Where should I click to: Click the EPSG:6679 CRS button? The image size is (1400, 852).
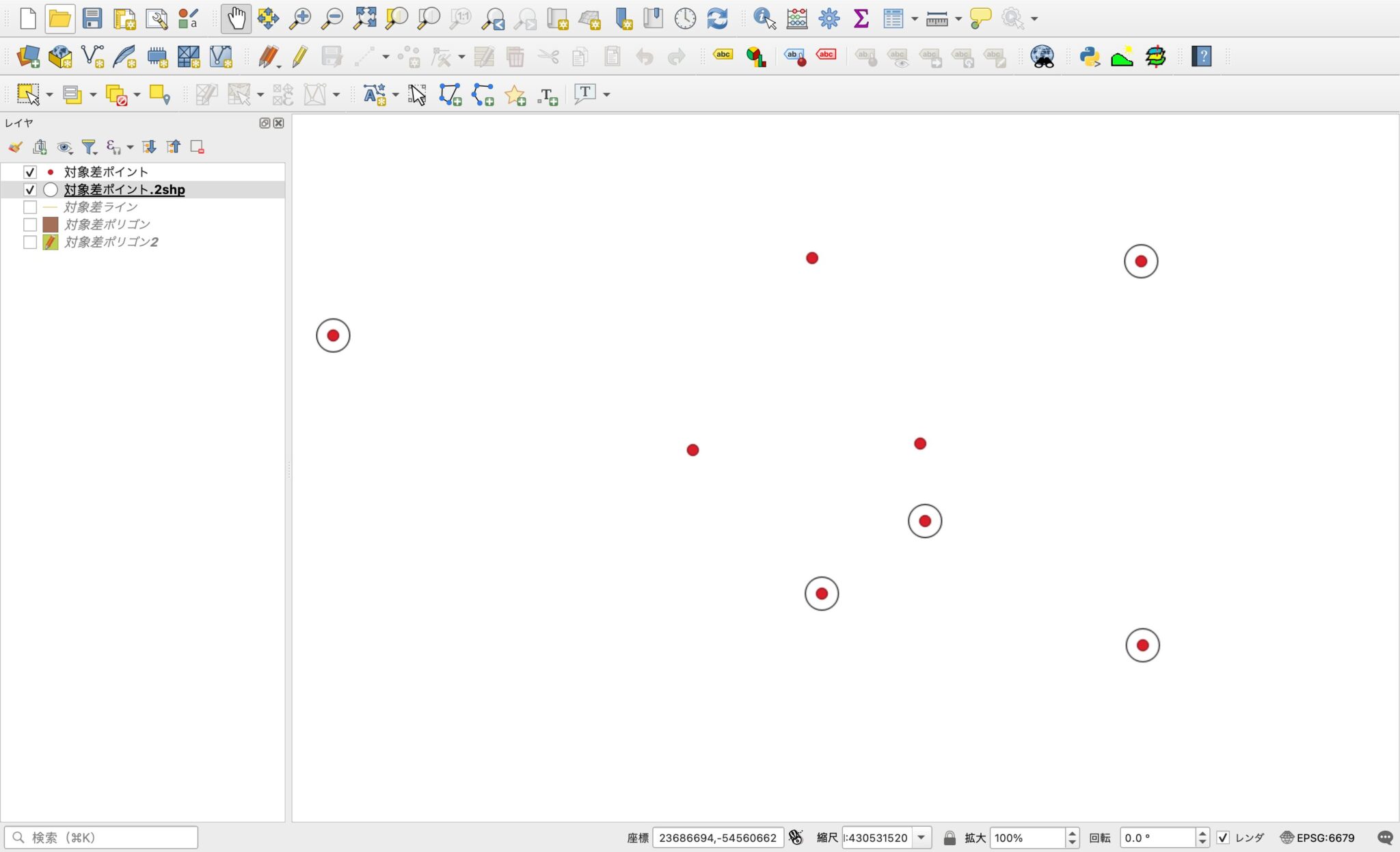pyautogui.click(x=1317, y=838)
